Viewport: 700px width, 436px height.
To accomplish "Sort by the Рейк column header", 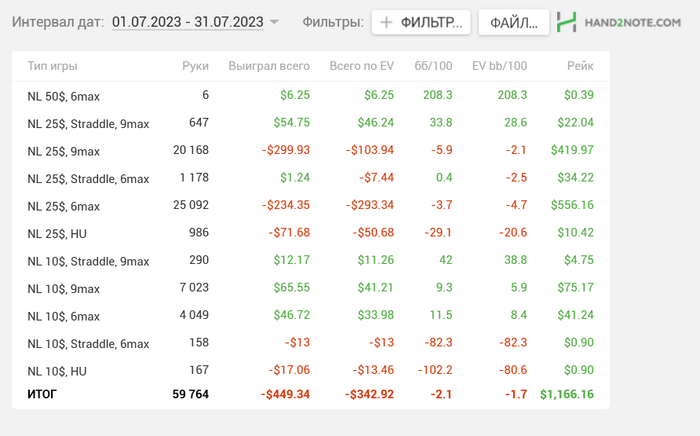I will pos(580,66).
